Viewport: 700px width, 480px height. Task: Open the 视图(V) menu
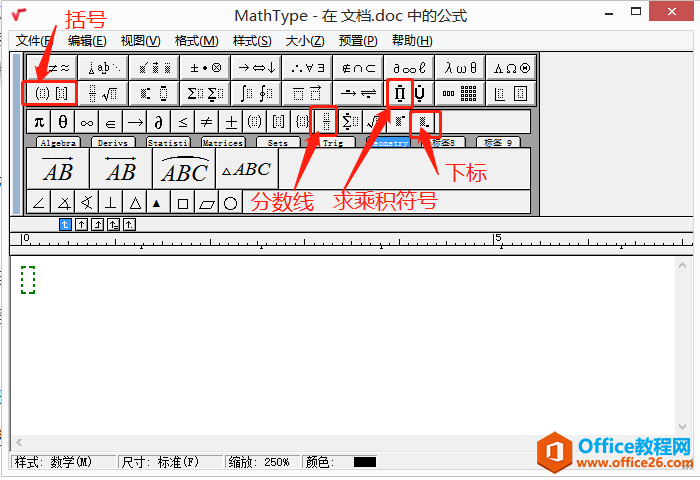pyautogui.click(x=140, y=41)
